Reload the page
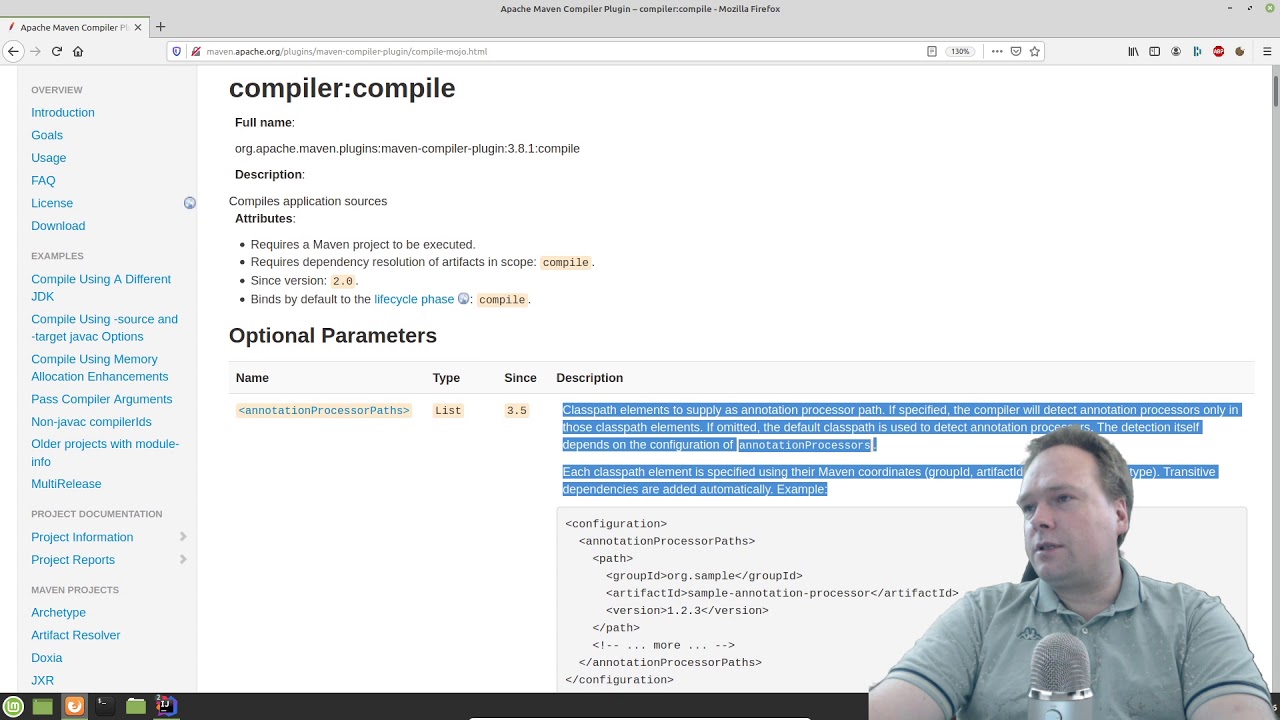Screen dimensions: 1280x720 pos(57,51)
